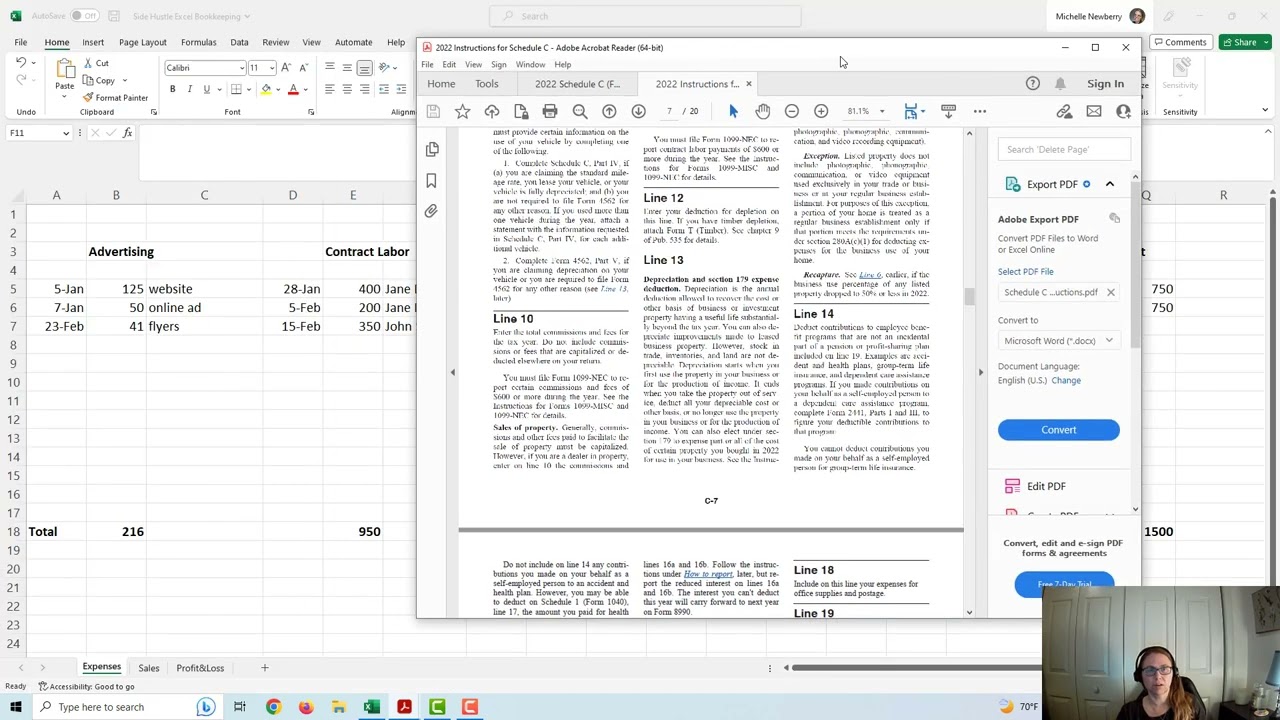The image size is (1280, 720).
Task: Click the Chrome icon on the taskbar
Action: [272, 707]
